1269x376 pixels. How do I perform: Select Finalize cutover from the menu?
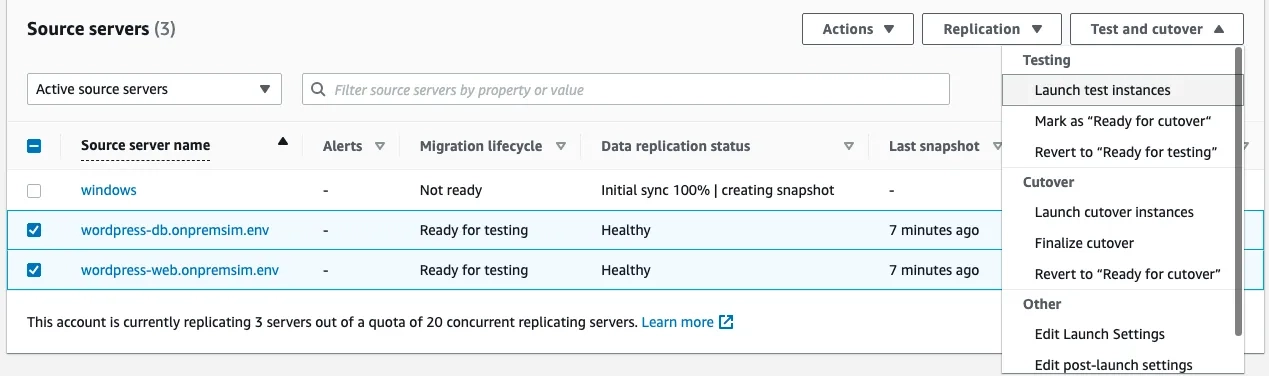tap(1084, 243)
